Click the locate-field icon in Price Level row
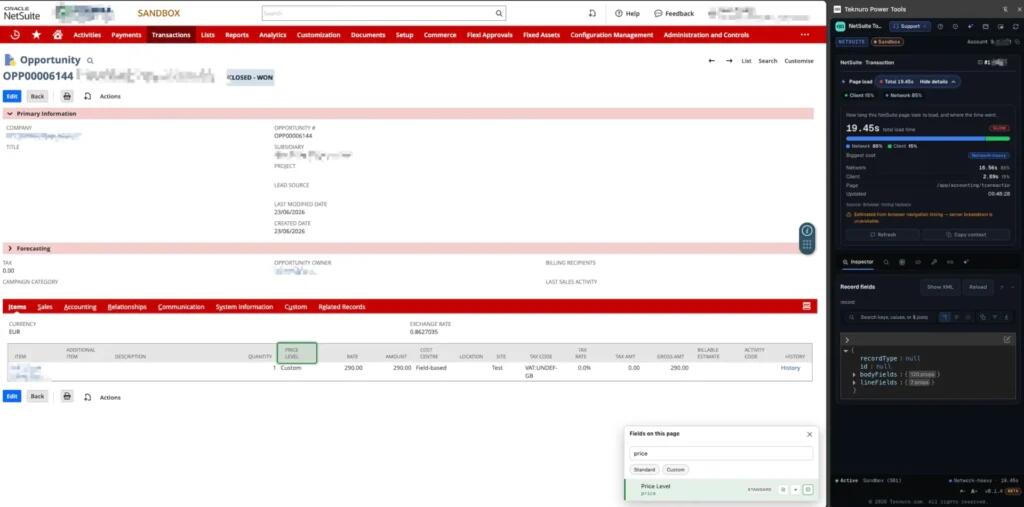The width and height of the screenshot is (1024, 507). click(808, 489)
